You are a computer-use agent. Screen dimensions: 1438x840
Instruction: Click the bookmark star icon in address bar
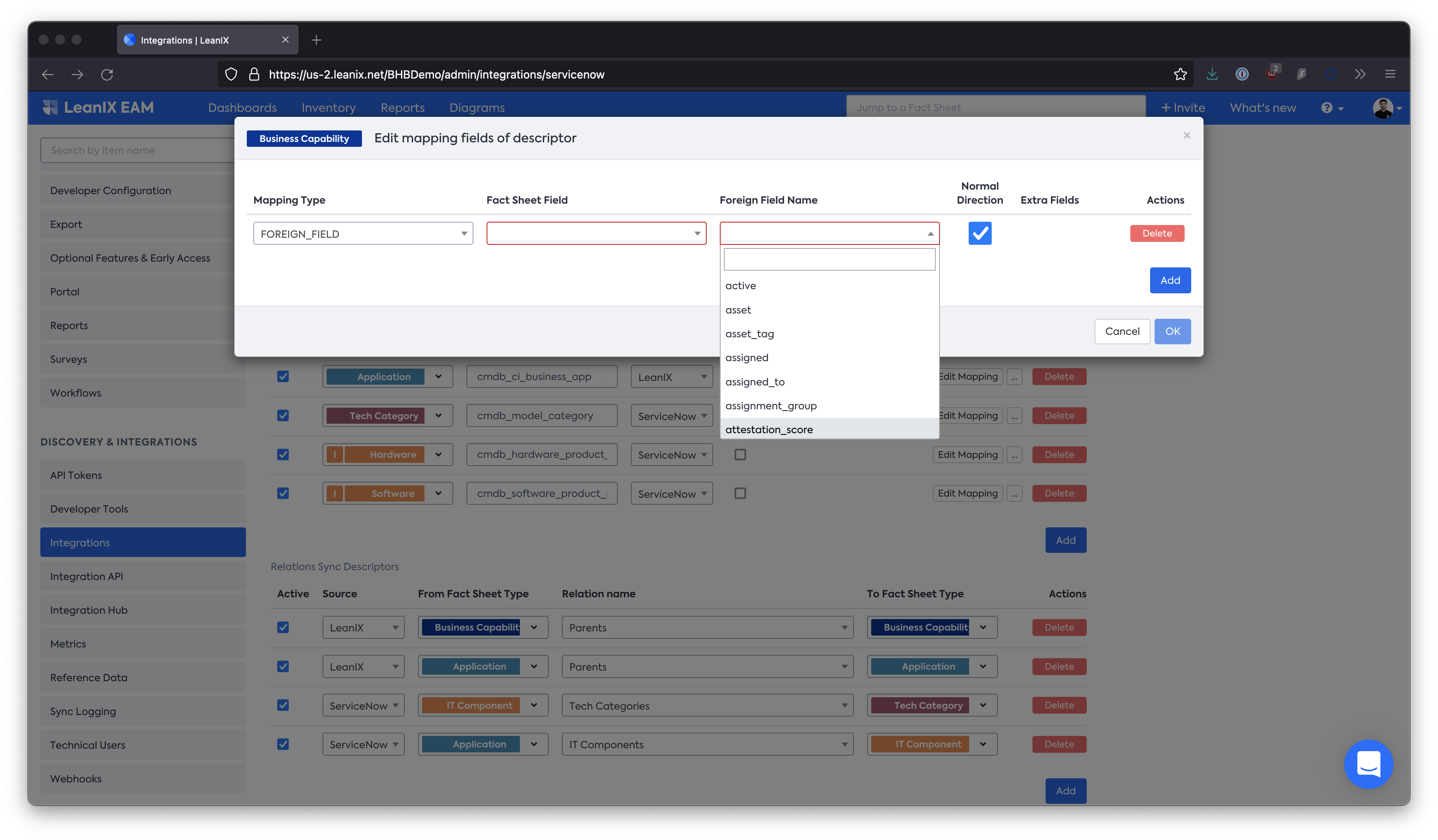point(1180,74)
